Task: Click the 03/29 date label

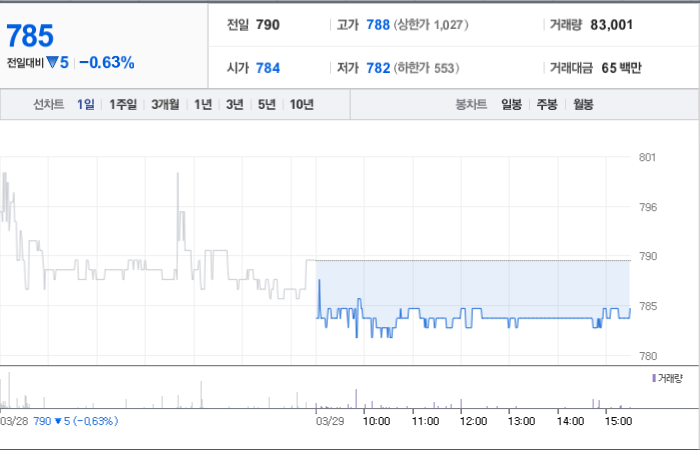Action: (330, 421)
